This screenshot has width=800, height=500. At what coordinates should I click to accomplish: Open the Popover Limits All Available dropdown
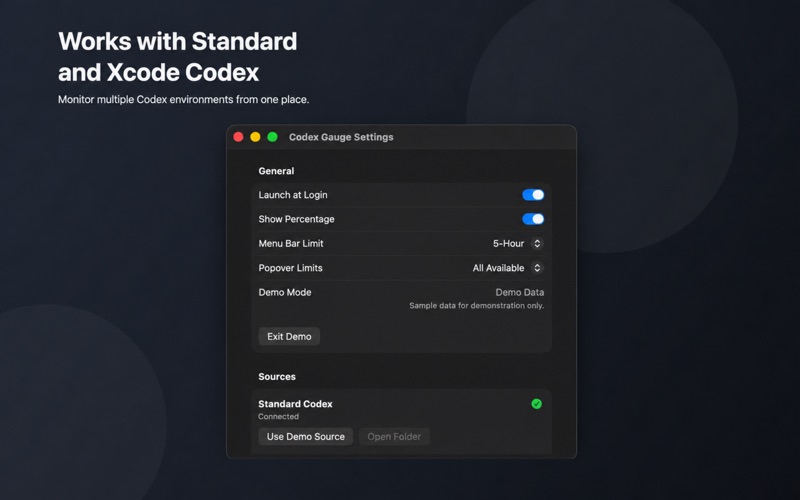pyautogui.click(x=508, y=268)
